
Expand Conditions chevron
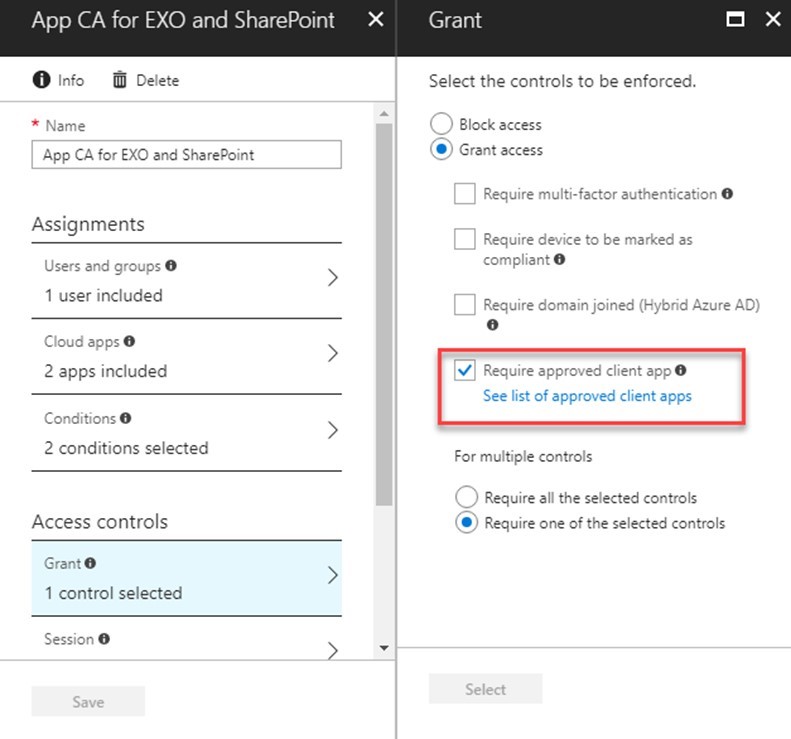pyautogui.click(x=332, y=430)
